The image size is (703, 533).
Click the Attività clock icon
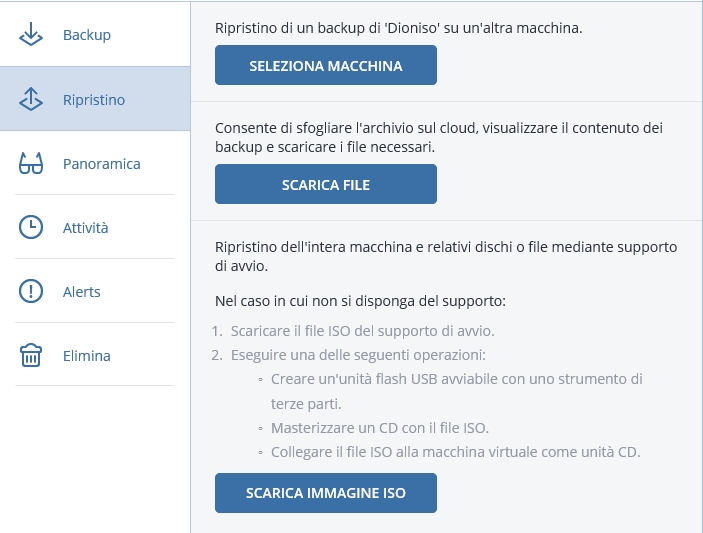31,227
